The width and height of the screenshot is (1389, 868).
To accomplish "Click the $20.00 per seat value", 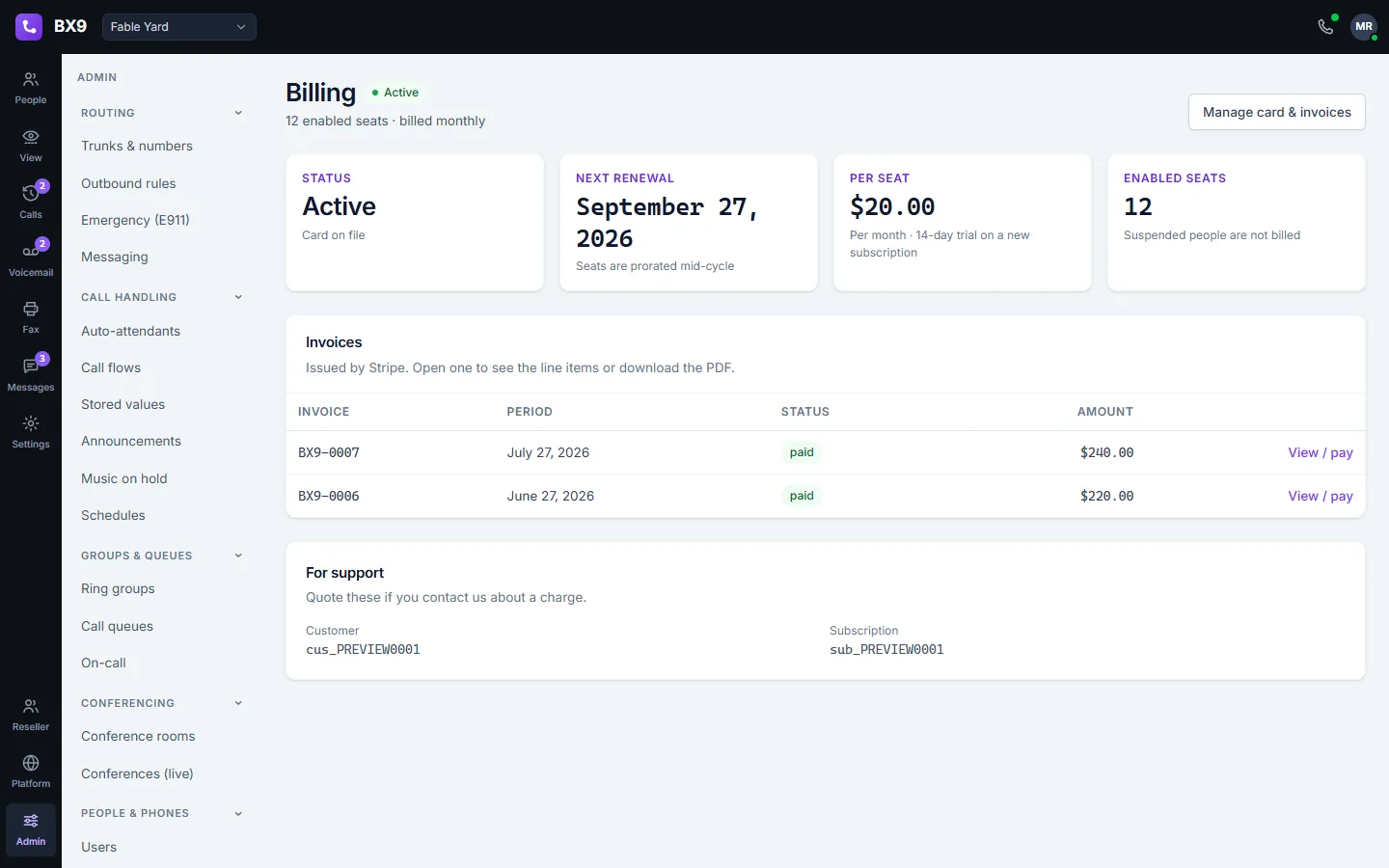I will pyautogui.click(x=892, y=206).
